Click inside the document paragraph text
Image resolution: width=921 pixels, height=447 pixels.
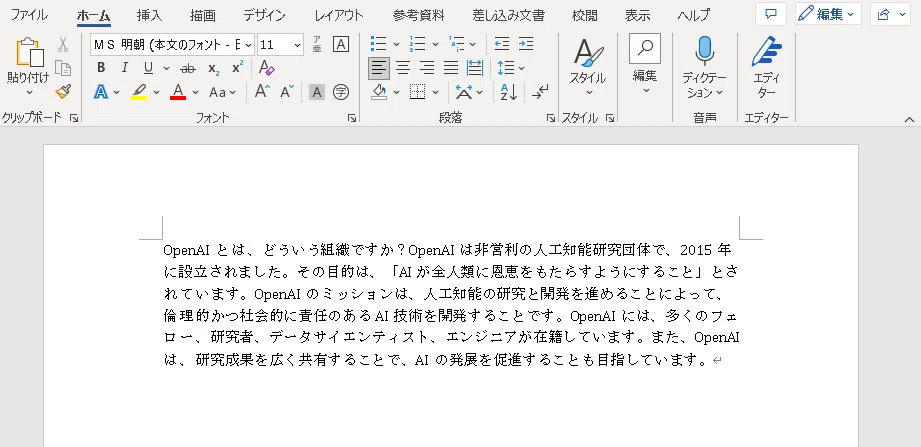pos(451,305)
